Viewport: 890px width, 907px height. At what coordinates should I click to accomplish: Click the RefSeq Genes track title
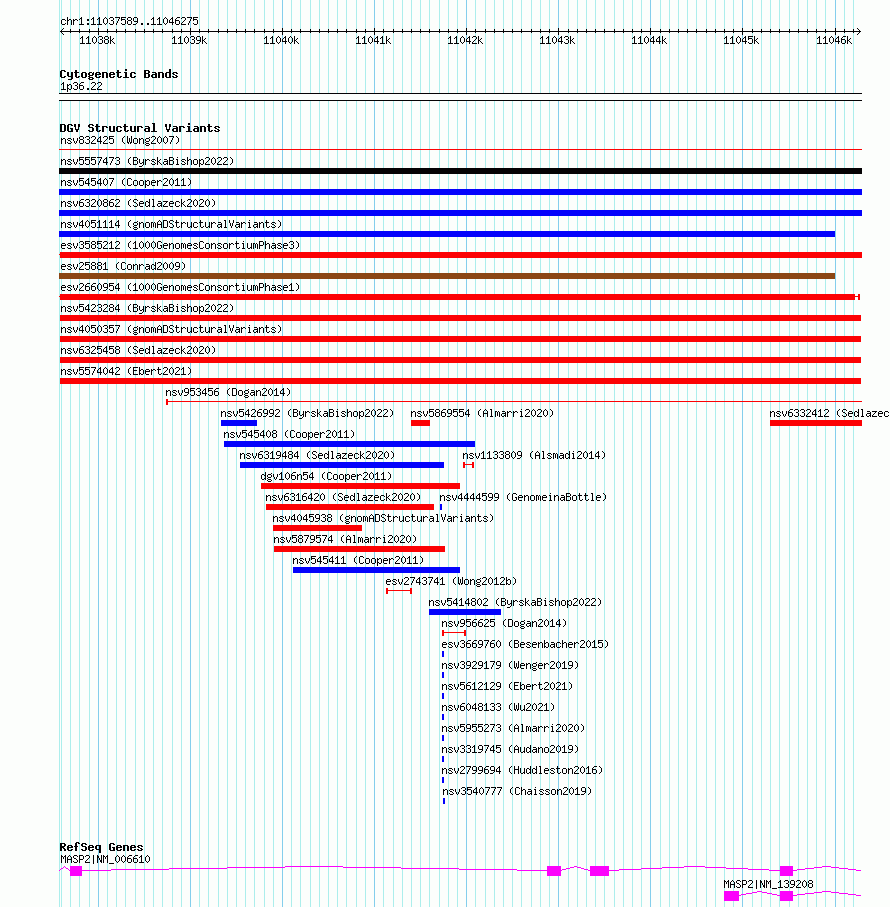pos(101,847)
